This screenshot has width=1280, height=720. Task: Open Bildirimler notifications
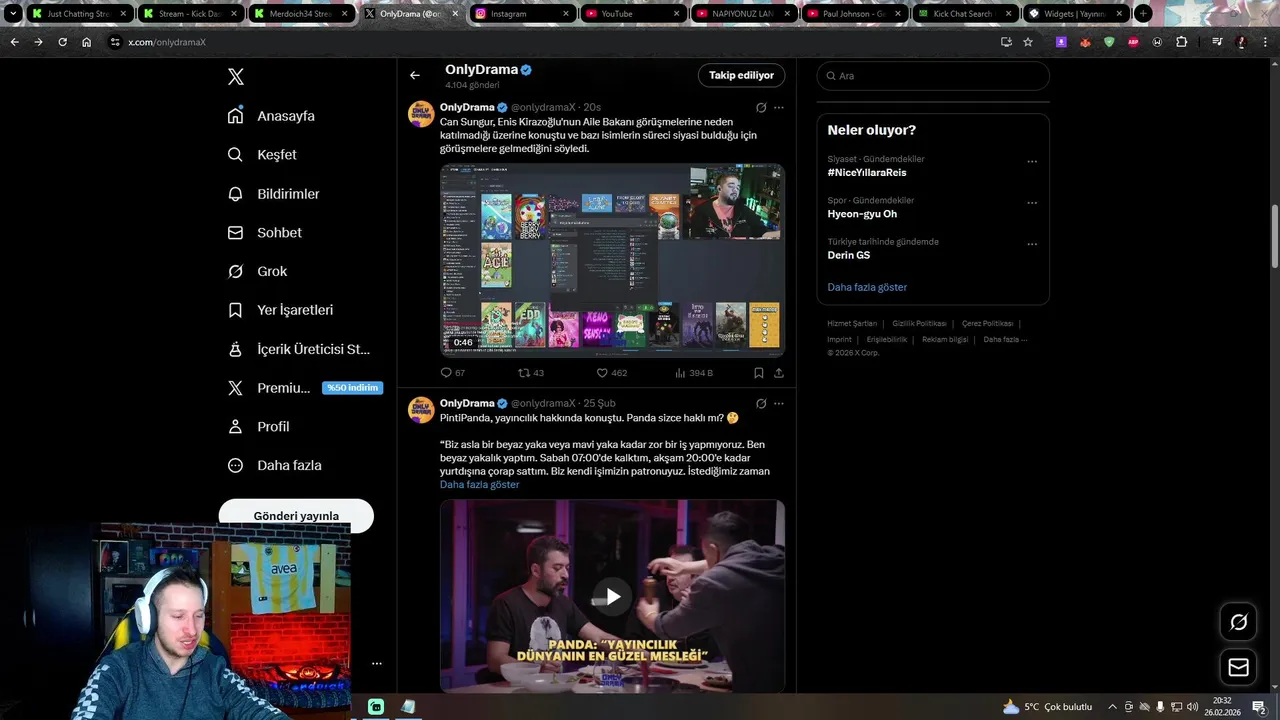(x=274, y=194)
